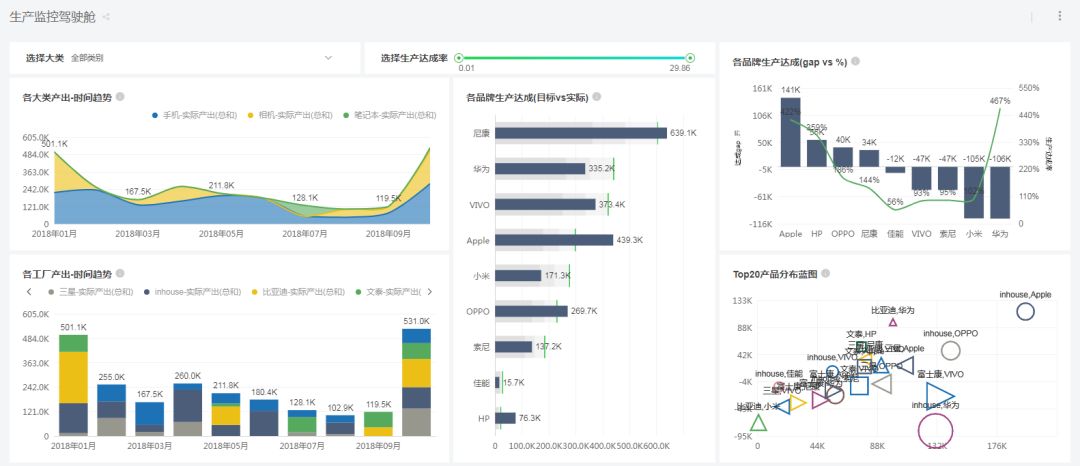Click the 211.8K label on area chart
Image resolution: width=1080 pixels, height=466 pixels.
[222, 185]
